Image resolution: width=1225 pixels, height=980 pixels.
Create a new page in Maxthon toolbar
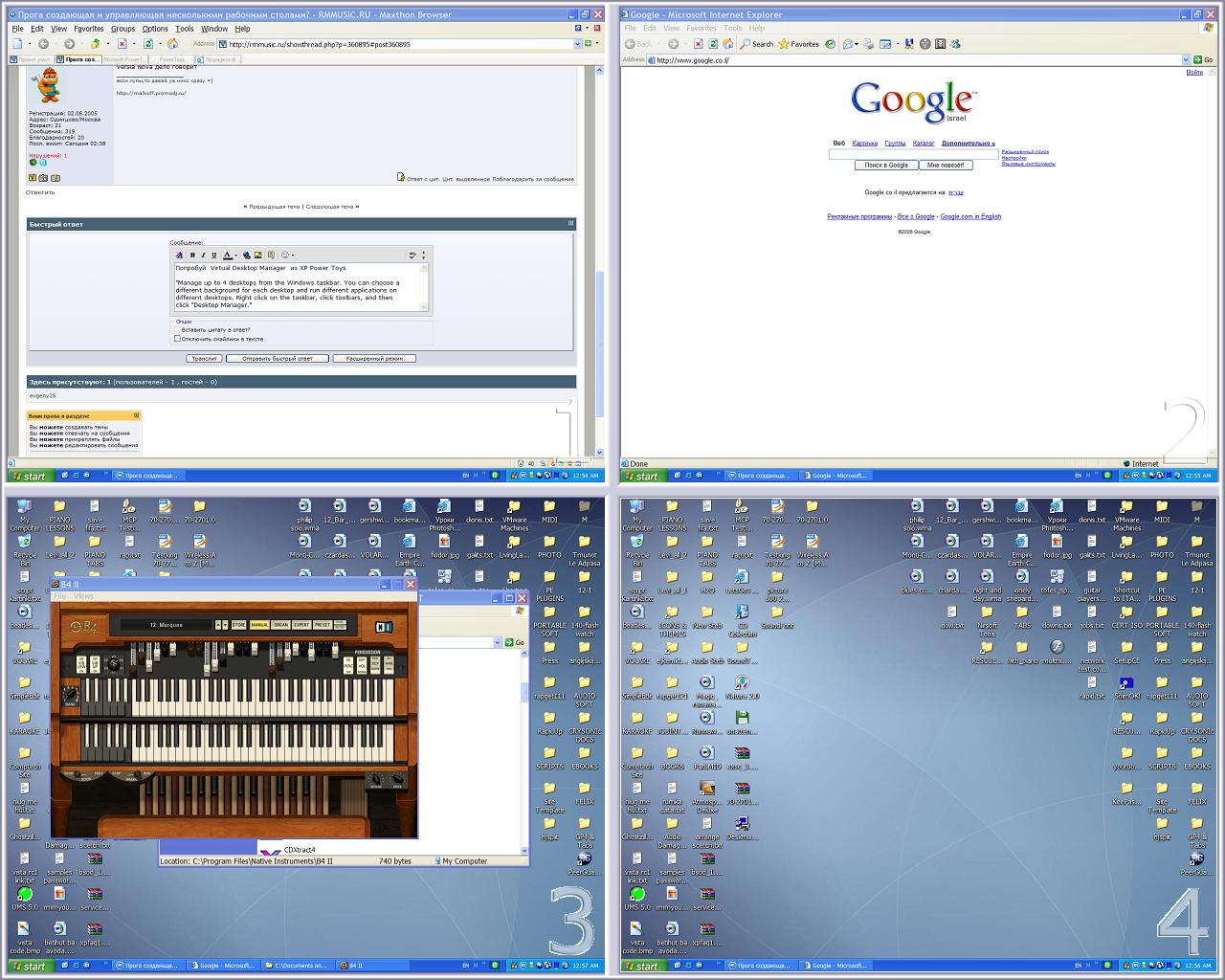17,44
